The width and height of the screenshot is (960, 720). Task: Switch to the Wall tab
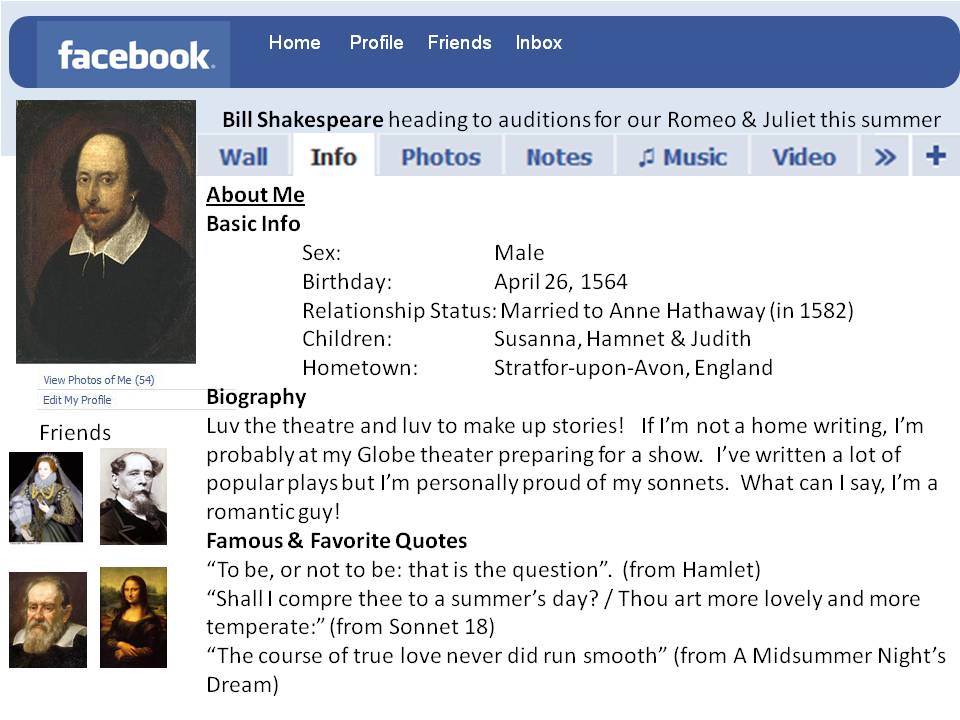click(x=244, y=157)
